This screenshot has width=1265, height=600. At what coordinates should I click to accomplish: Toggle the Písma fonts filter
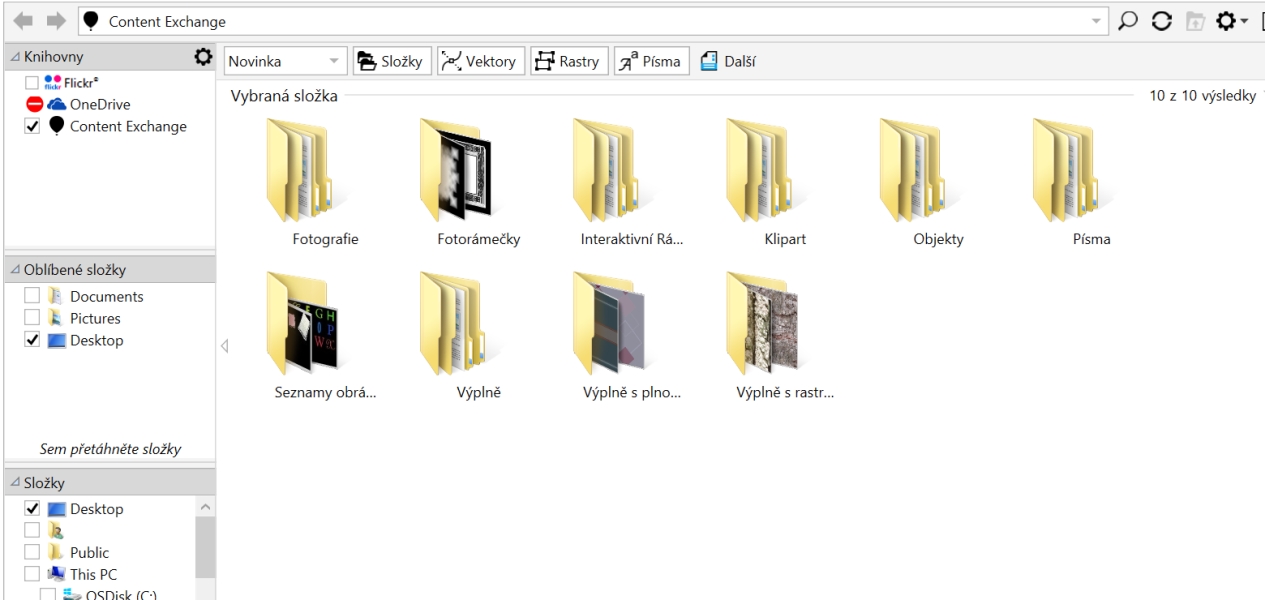tap(650, 62)
